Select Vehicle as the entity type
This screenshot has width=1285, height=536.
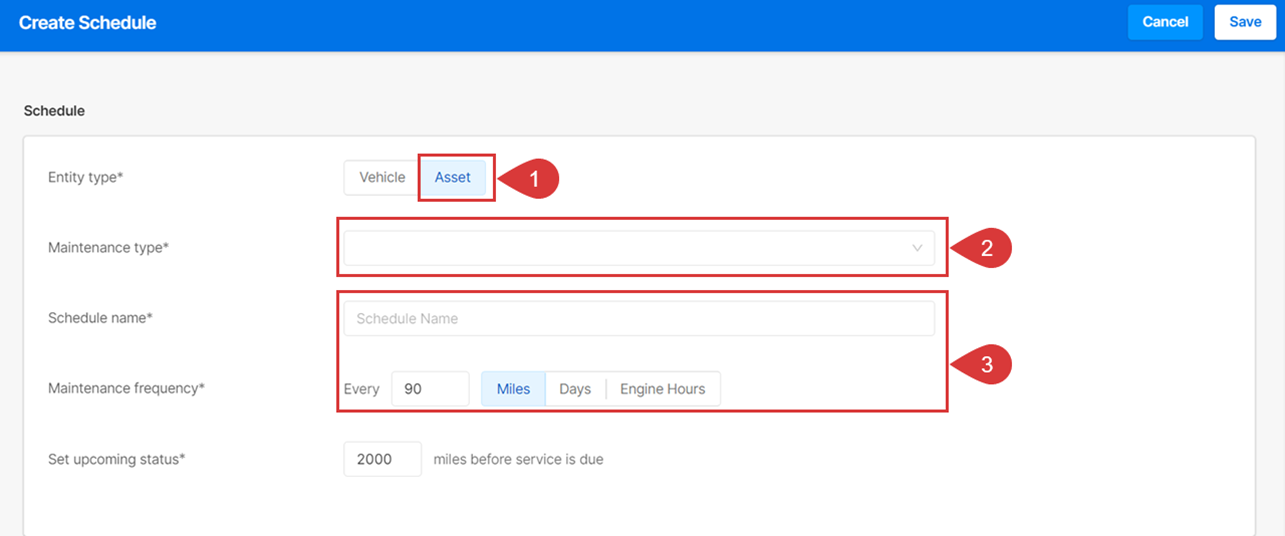(382, 177)
